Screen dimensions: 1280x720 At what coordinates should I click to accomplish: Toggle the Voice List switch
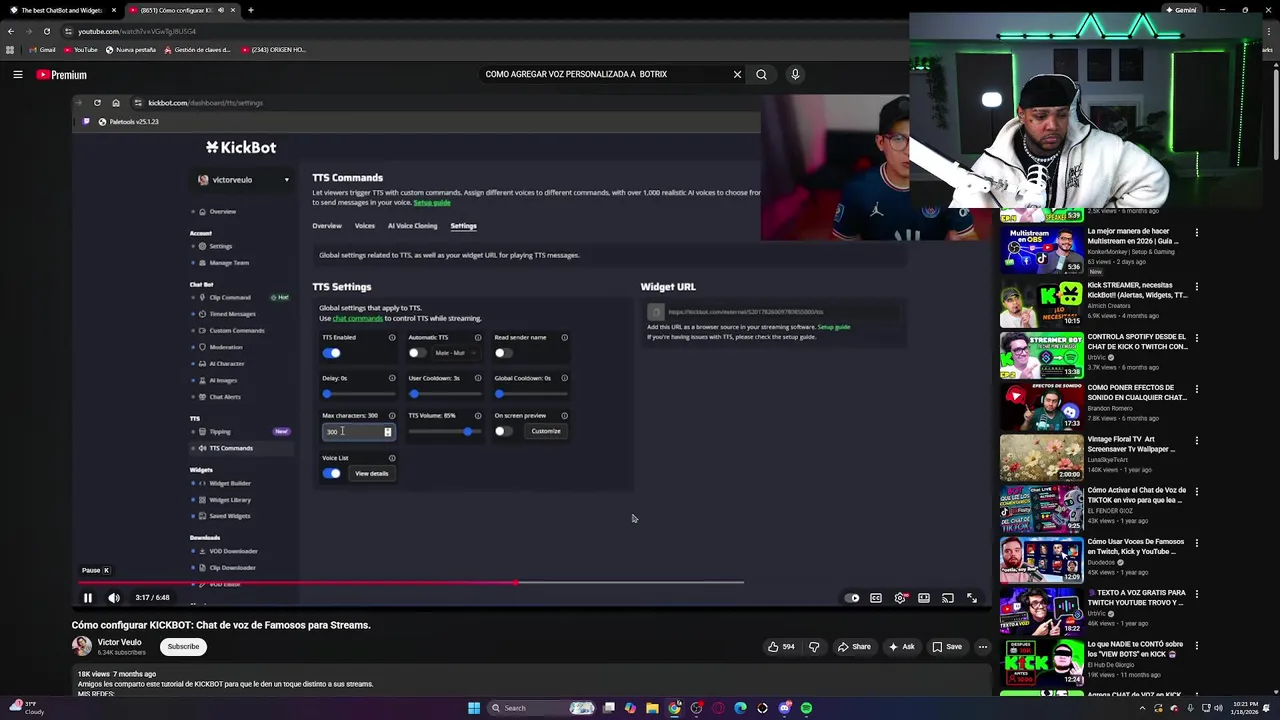point(332,473)
